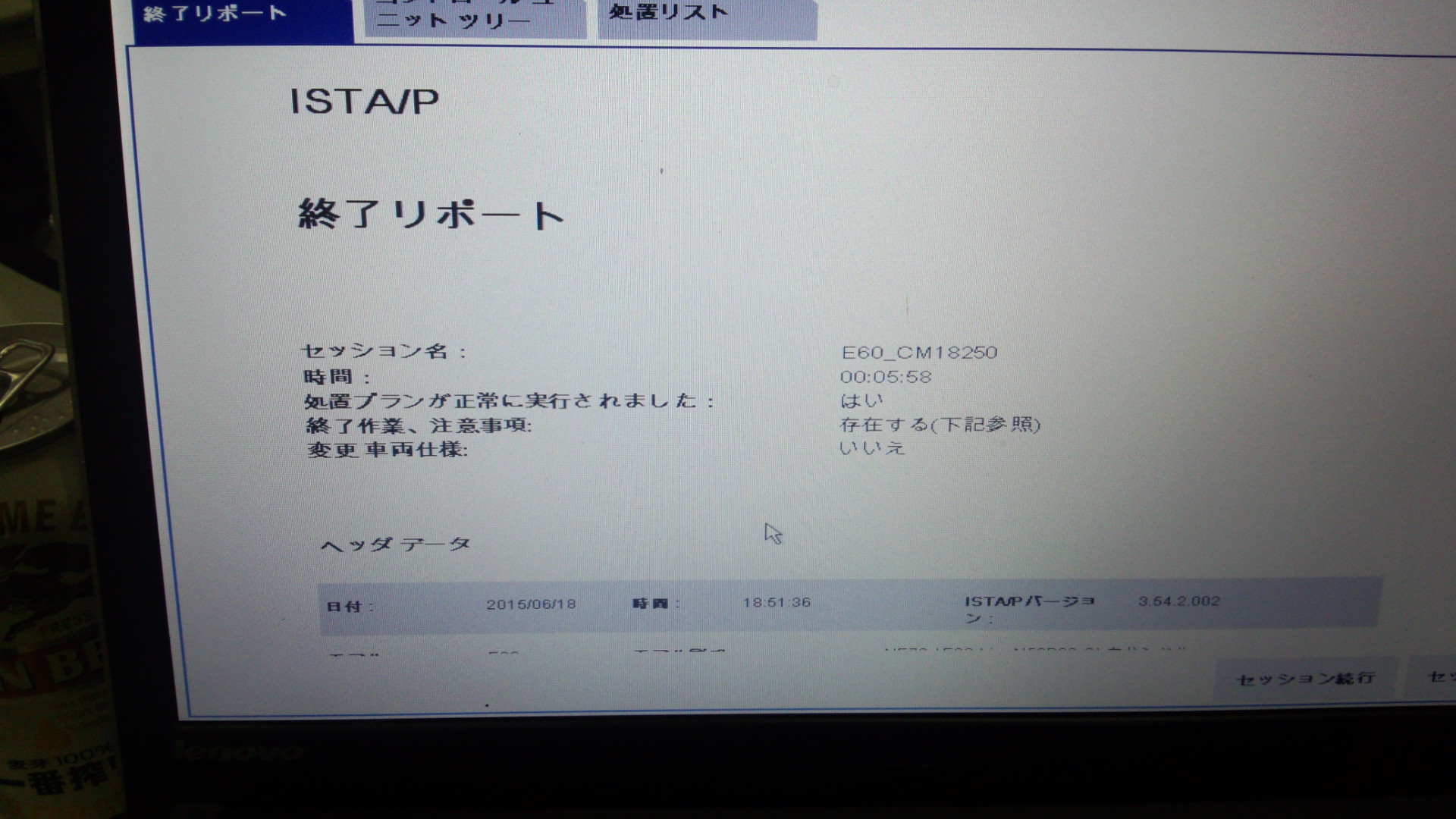
Task: Click the 終了リポート page heading
Action: point(431,215)
